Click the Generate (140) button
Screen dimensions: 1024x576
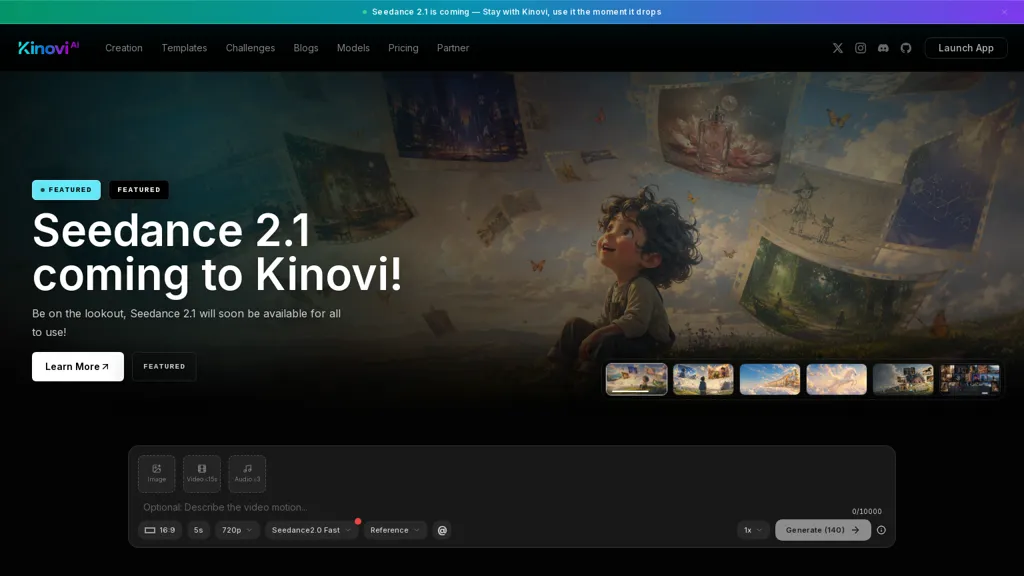coord(823,530)
